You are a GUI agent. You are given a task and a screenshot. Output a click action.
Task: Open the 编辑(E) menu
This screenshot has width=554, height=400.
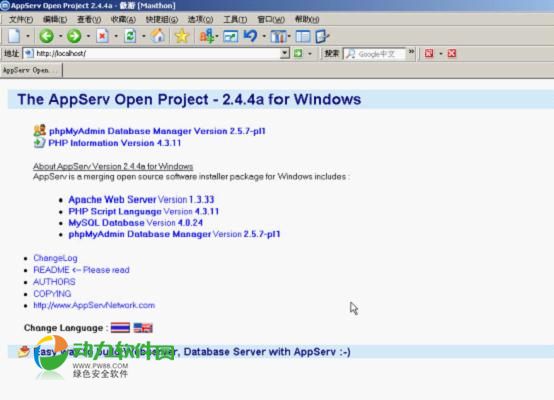55,19
